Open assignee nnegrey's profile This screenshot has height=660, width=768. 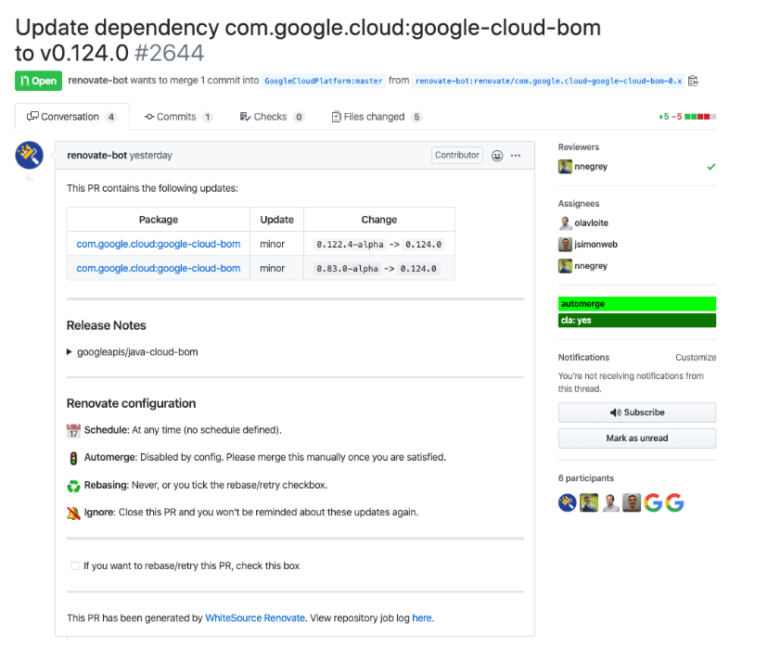tap(591, 266)
